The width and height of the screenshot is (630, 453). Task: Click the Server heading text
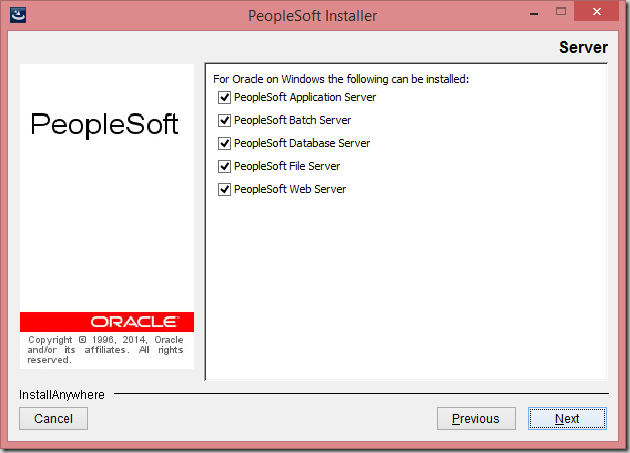[x=583, y=47]
